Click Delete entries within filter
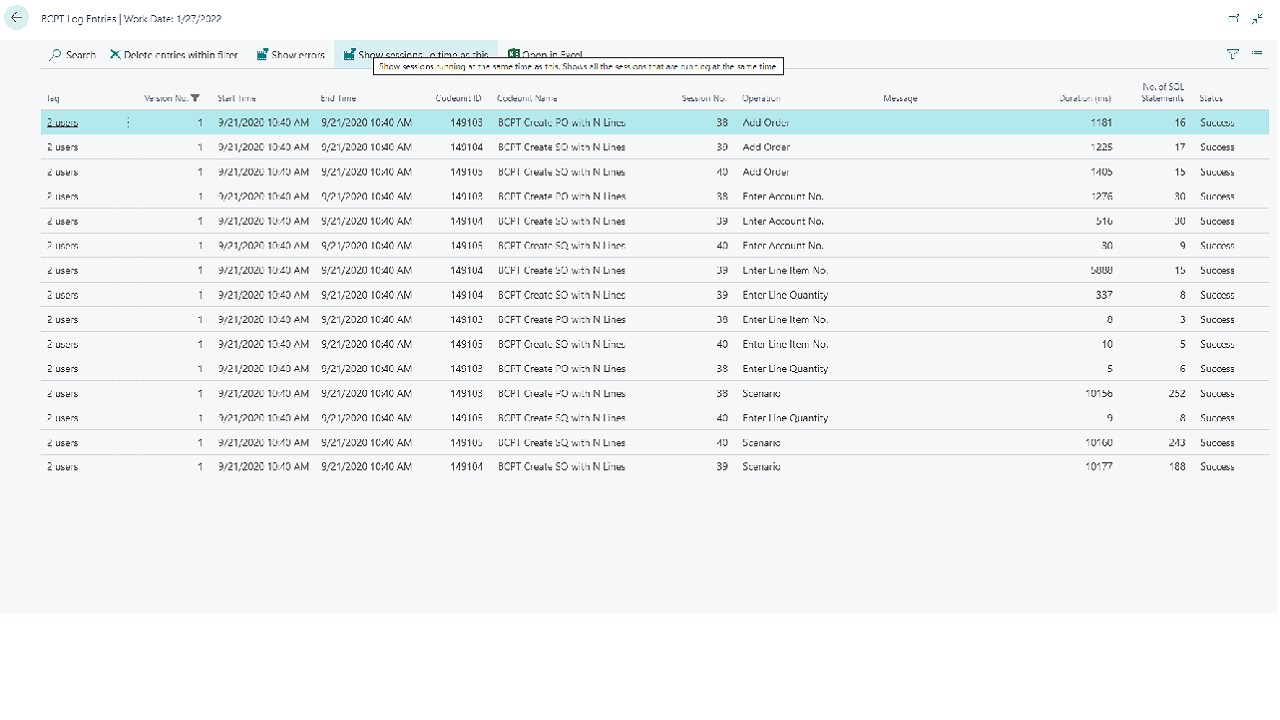 174,55
